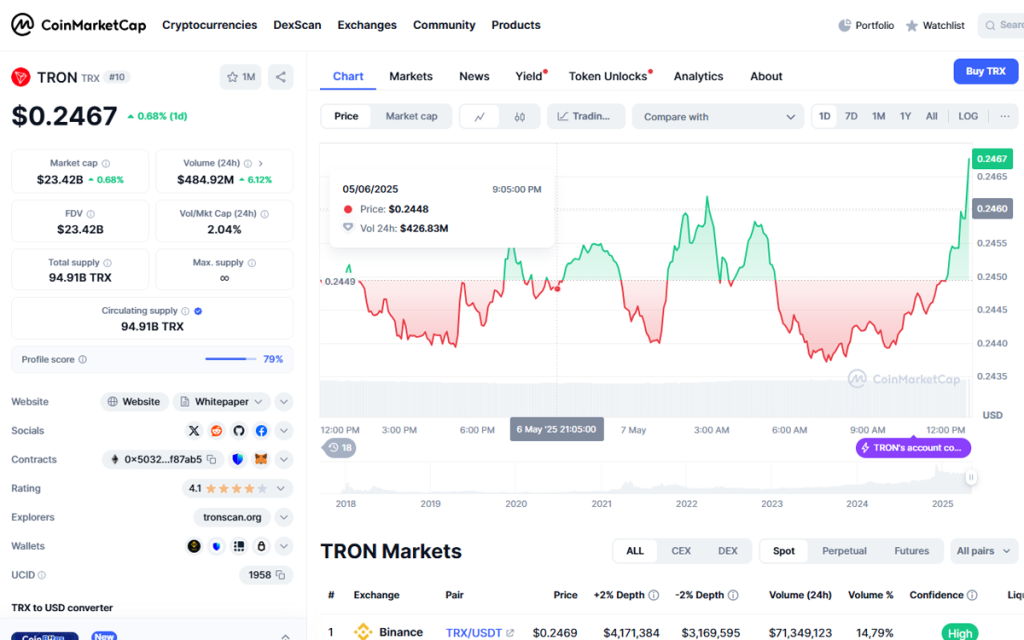This screenshot has height=640, width=1024.
Task: Open the chart history badge showing 18
Action: [x=340, y=448]
